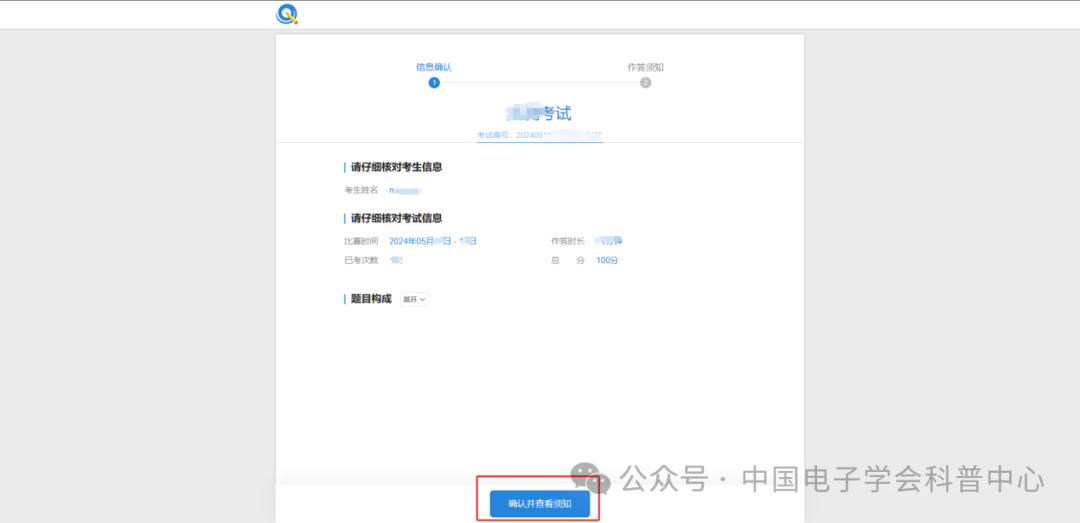
Task: Click the step 2 circle indicator
Action: click(645, 83)
